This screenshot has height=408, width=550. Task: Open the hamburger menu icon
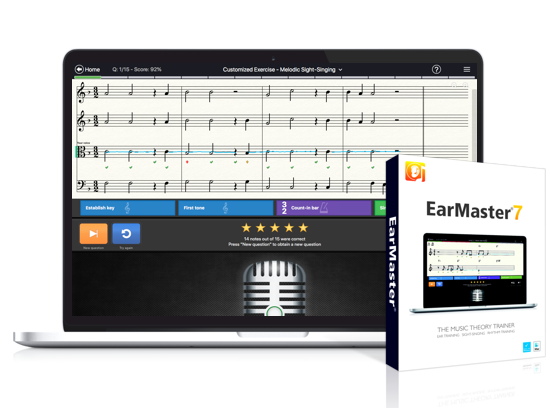[x=467, y=69]
